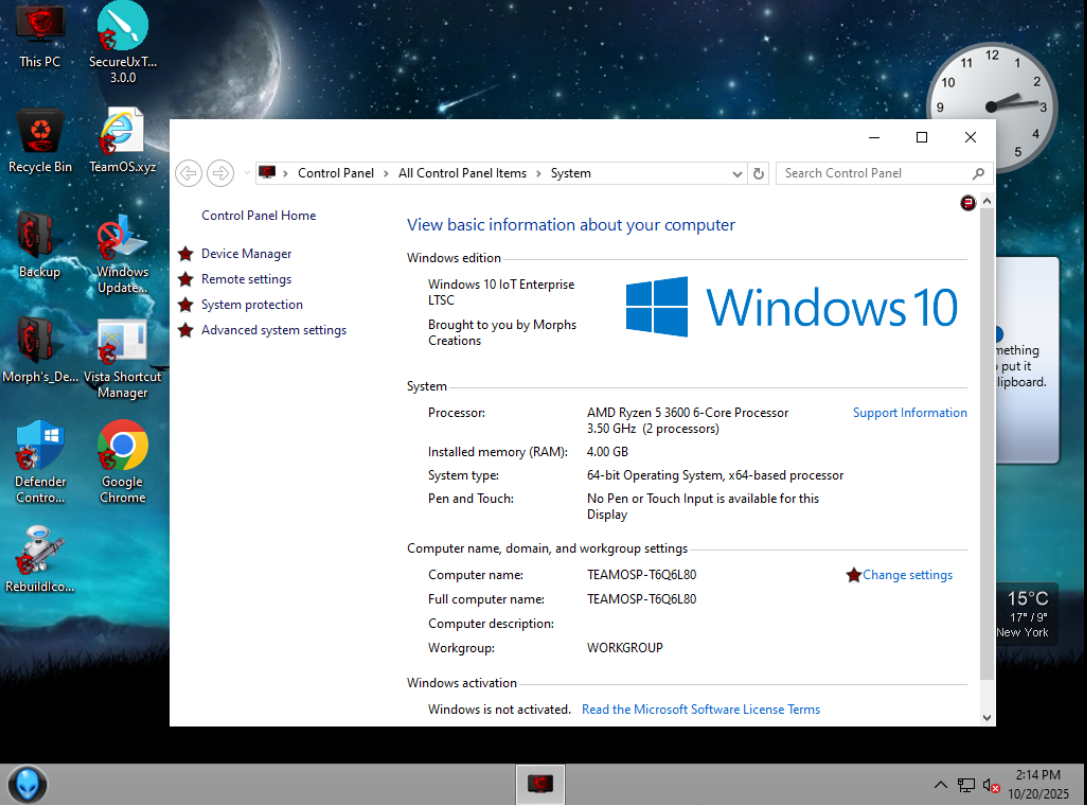This screenshot has height=805, width=1087.
Task: Click the volume icon in system tray
Action: (991, 785)
